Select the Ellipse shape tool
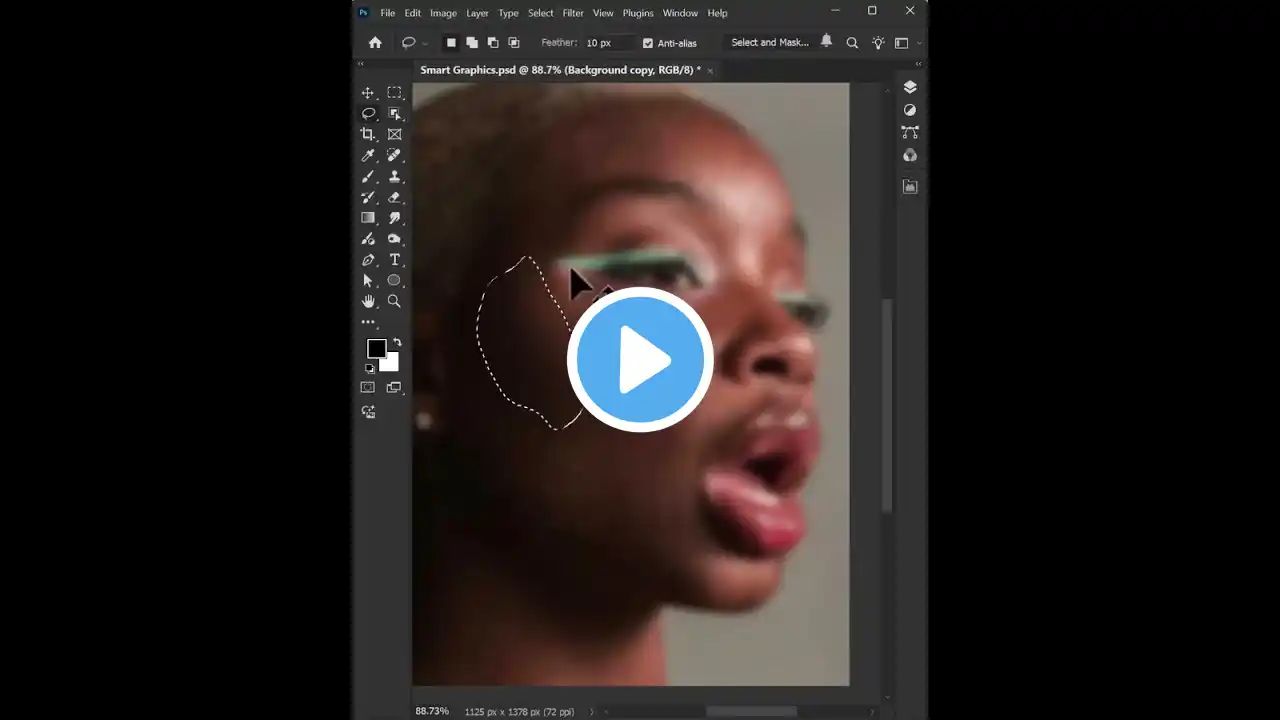 (x=394, y=281)
